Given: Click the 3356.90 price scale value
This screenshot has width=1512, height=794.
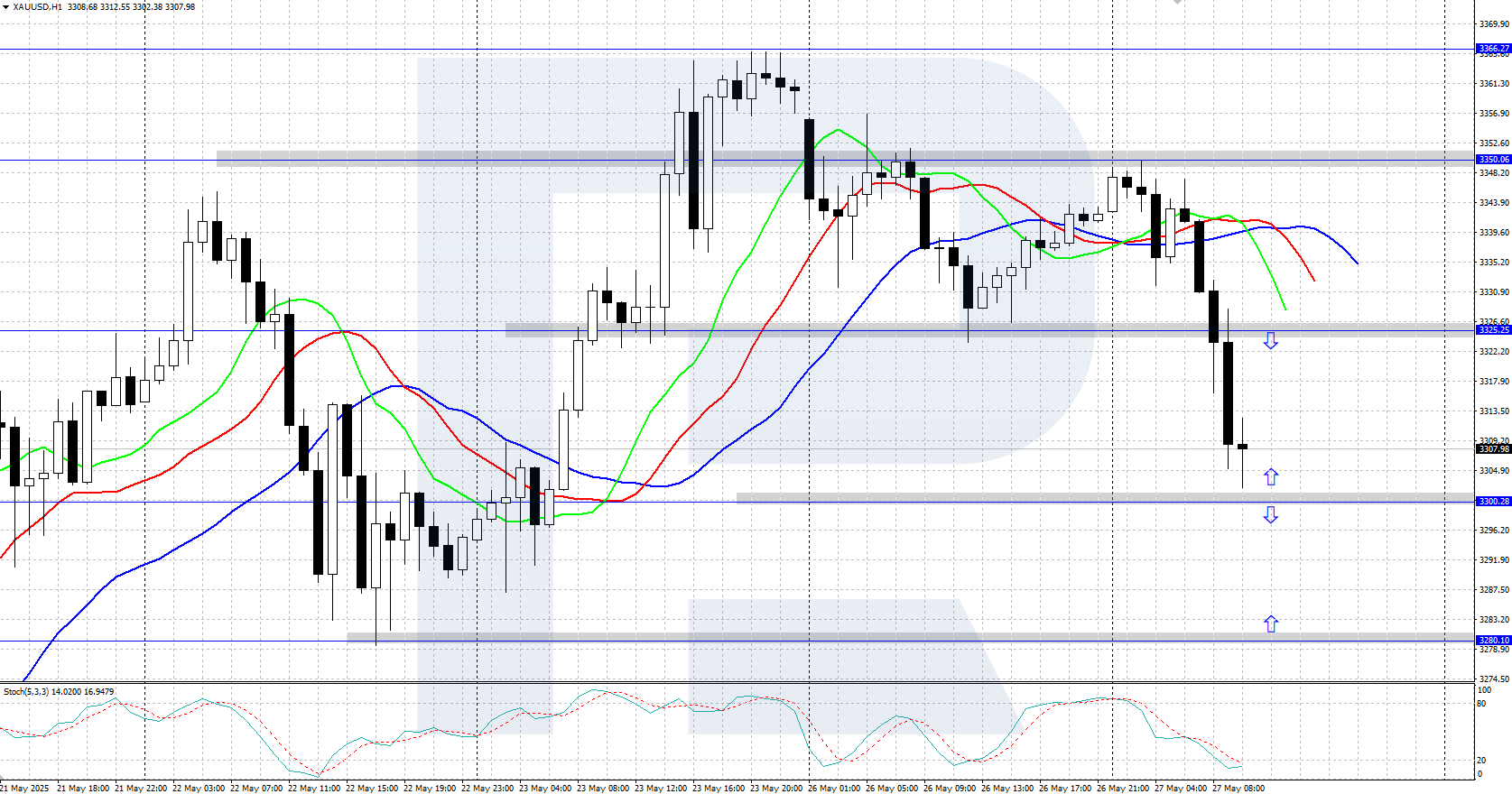Looking at the screenshot, I should (x=1494, y=114).
